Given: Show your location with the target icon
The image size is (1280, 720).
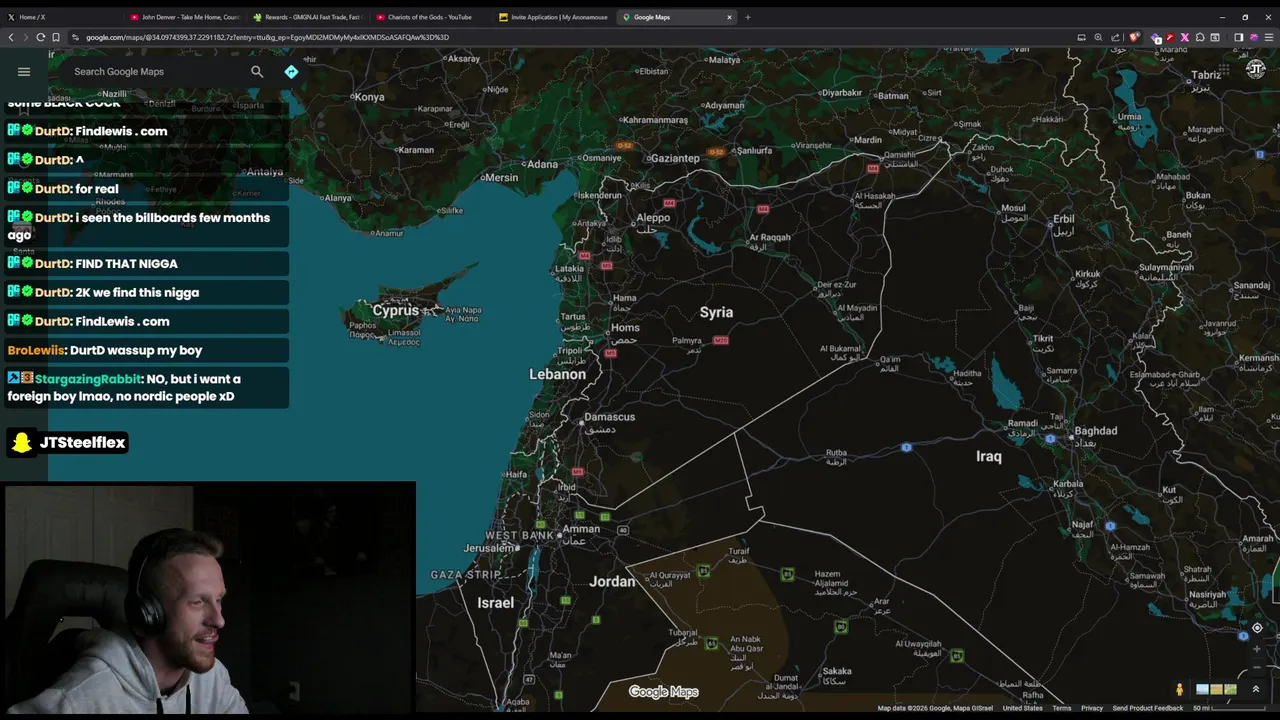Looking at the screenshot, I should click(1257, 628).
